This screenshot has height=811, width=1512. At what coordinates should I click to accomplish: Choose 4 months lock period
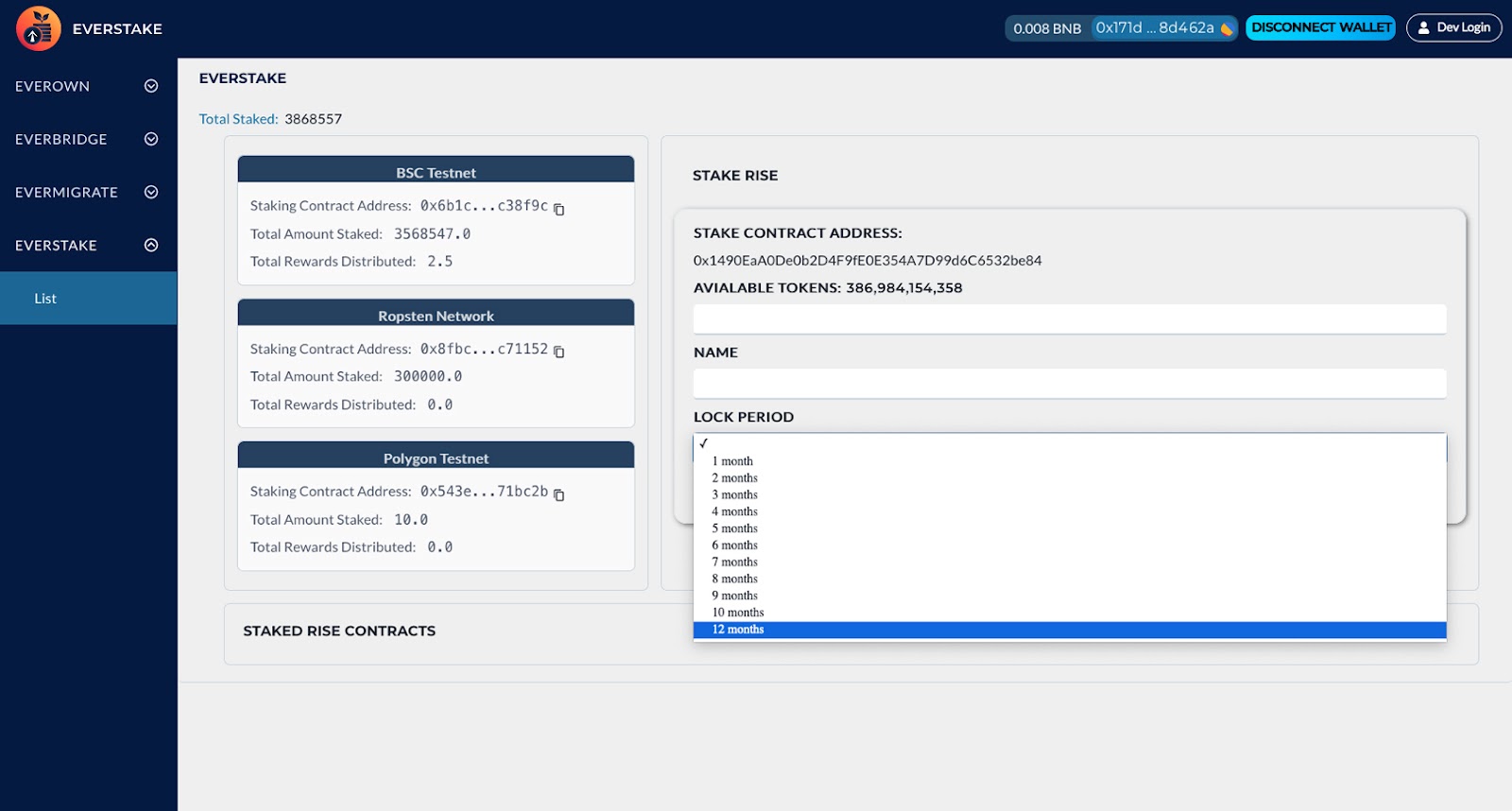click(1070, 511)
